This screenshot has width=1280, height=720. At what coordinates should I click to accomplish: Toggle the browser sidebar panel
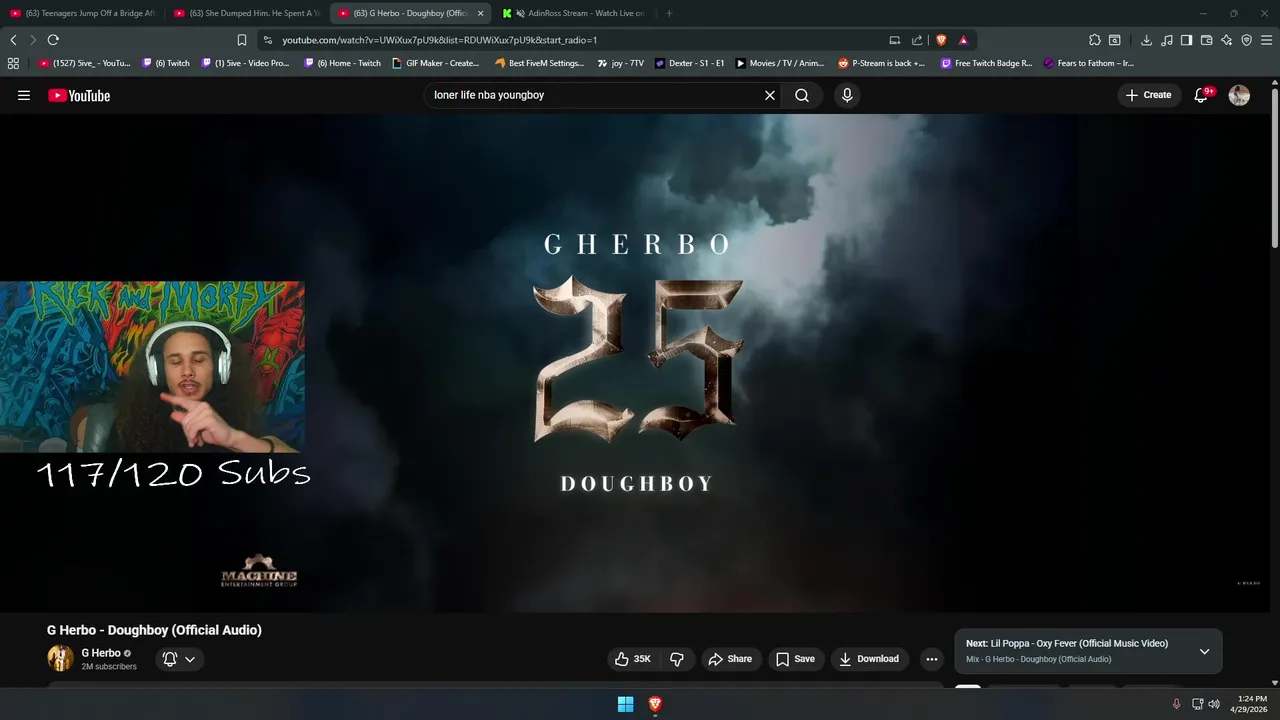pos(1186,40)
